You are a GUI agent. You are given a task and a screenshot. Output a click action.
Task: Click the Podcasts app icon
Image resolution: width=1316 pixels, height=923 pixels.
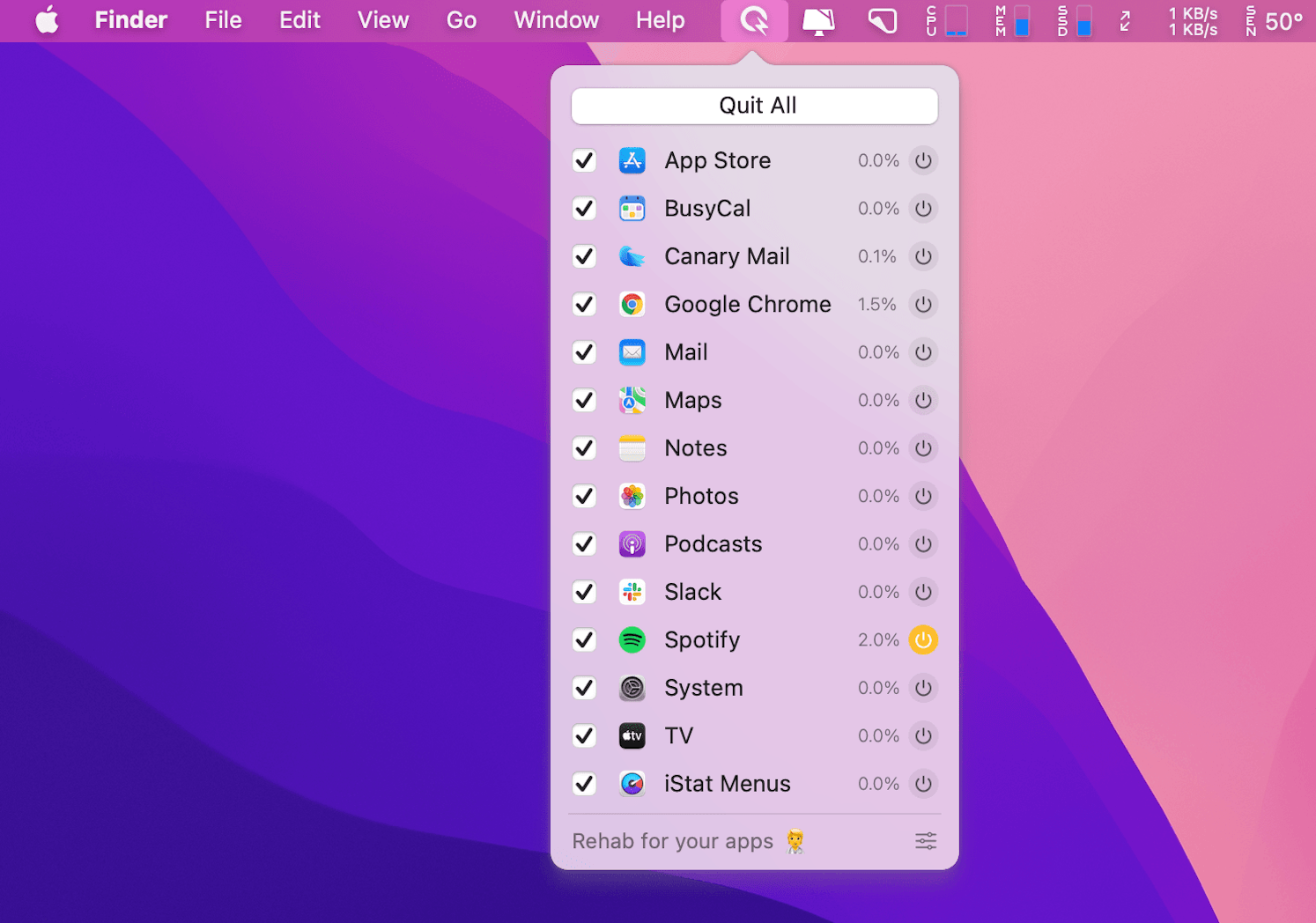[632, 543]
